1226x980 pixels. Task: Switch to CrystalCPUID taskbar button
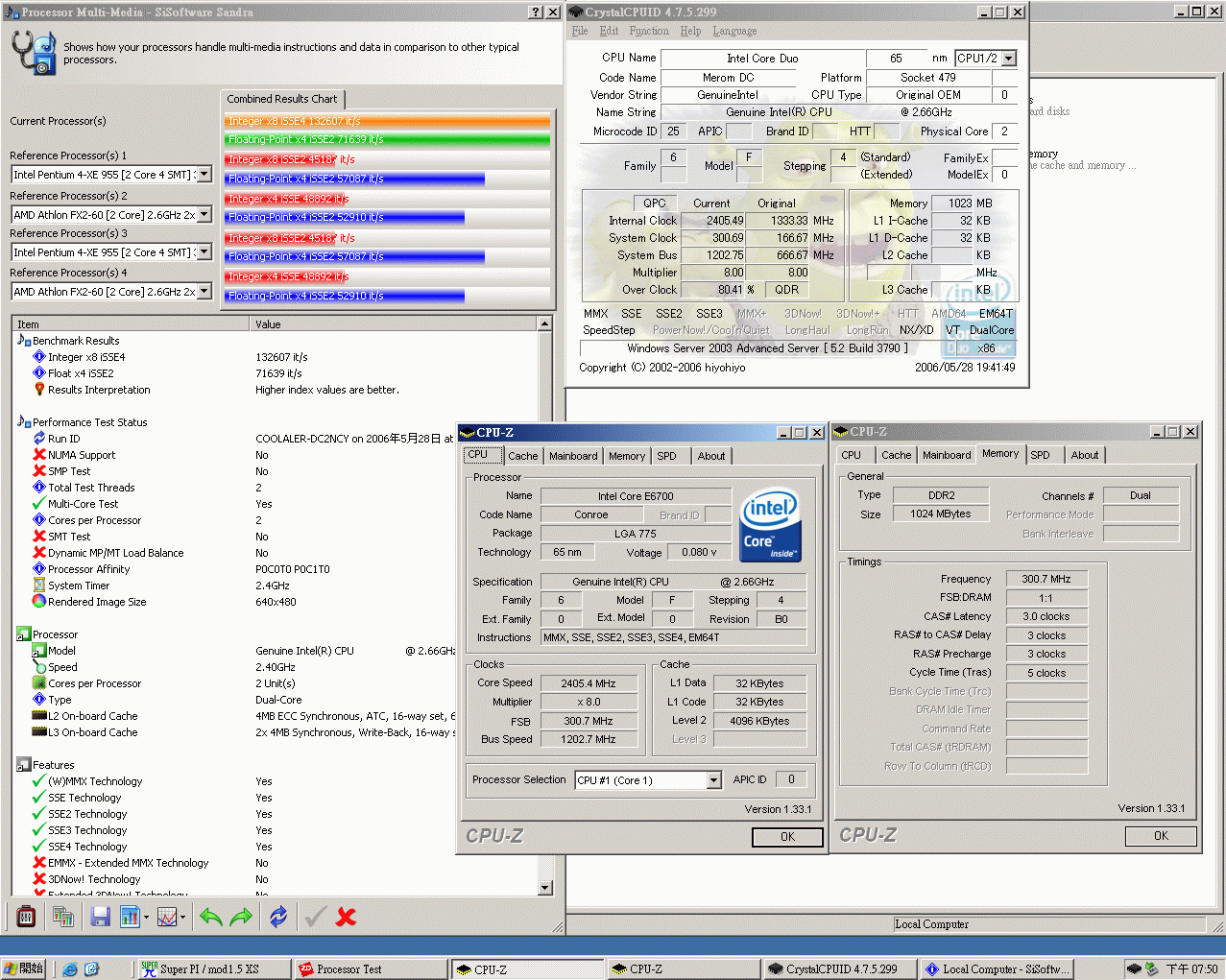[840, 969]
